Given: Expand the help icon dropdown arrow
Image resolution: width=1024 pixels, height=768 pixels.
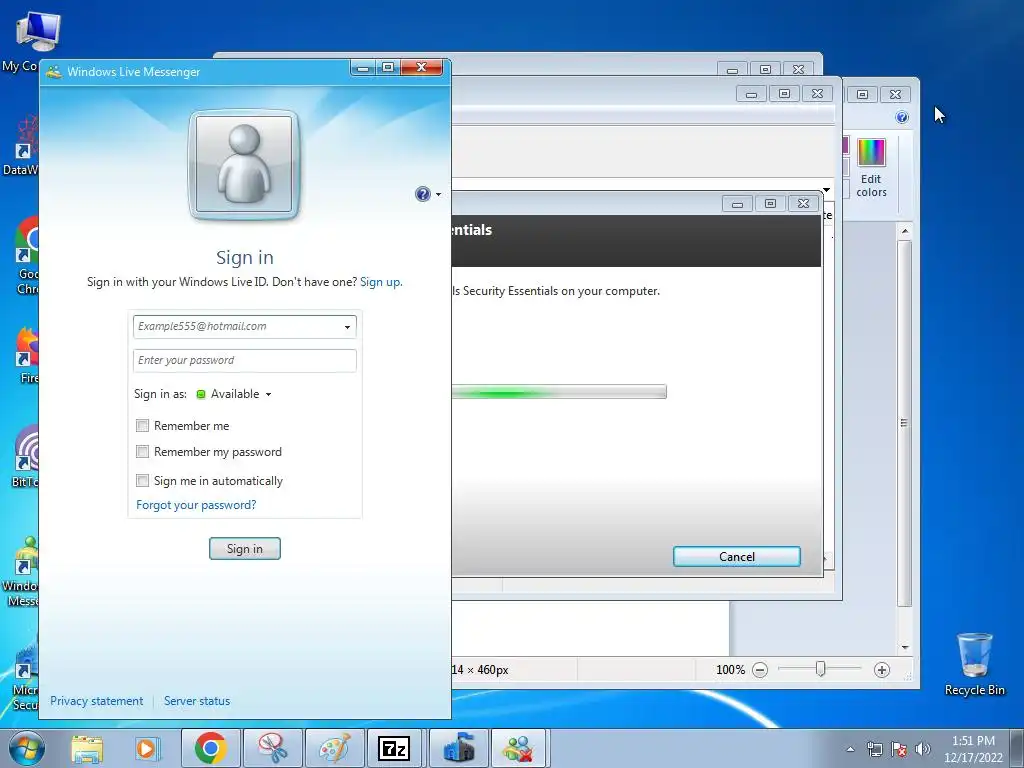Looking at the screenshot, I should (438, 195).
